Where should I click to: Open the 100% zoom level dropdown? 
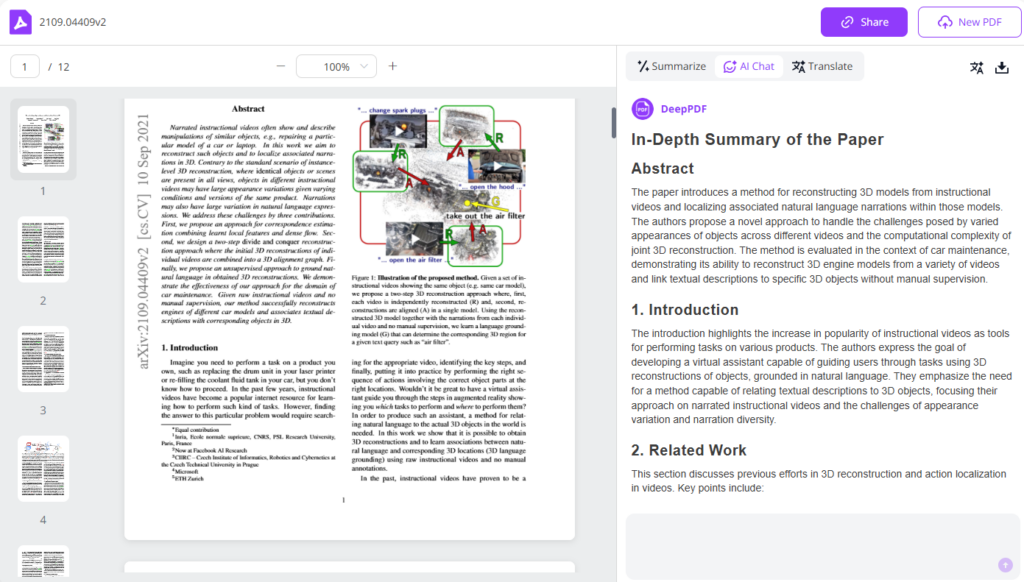336,66
